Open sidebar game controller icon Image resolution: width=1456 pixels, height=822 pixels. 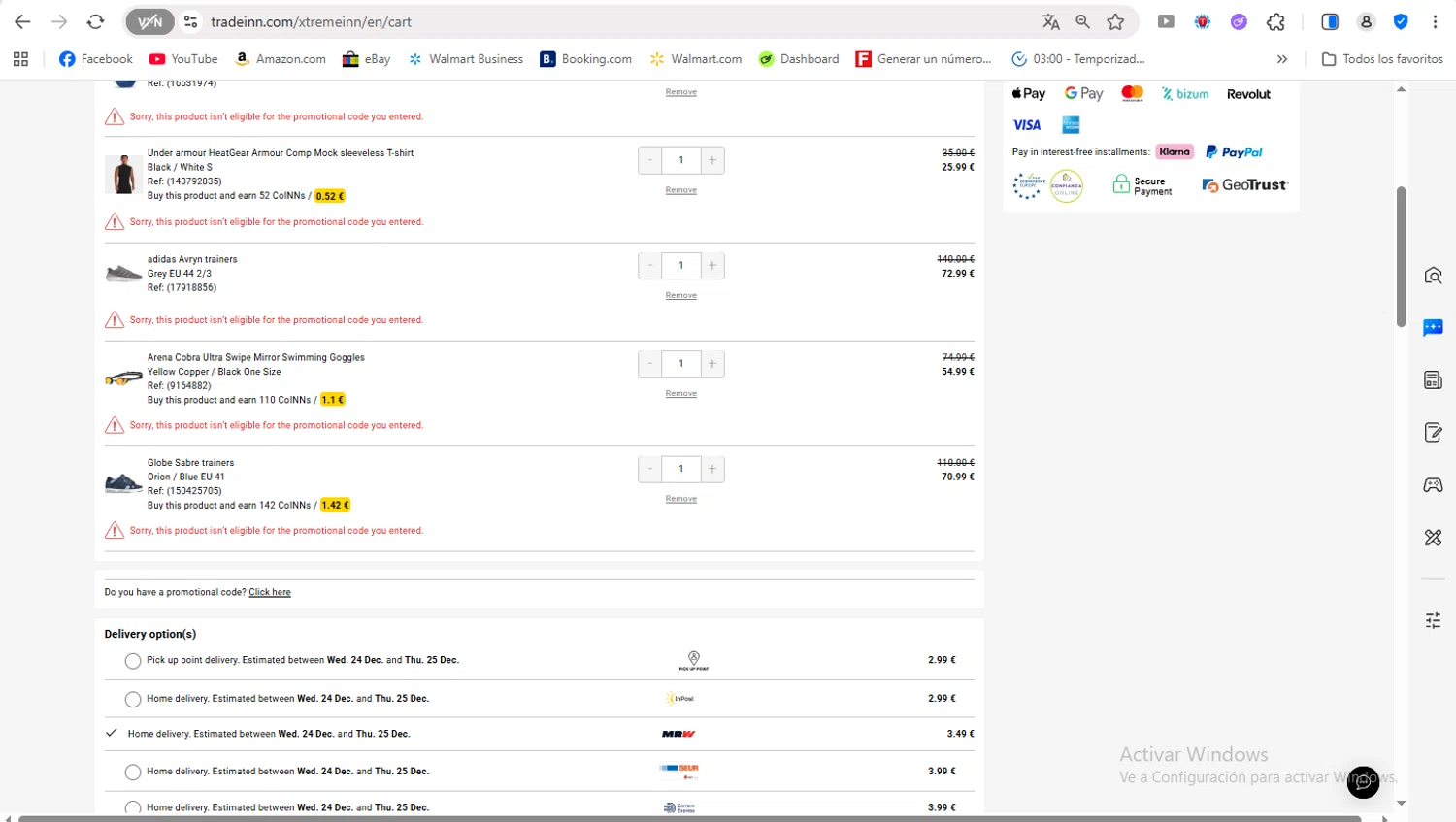(x=1433, y=485)
